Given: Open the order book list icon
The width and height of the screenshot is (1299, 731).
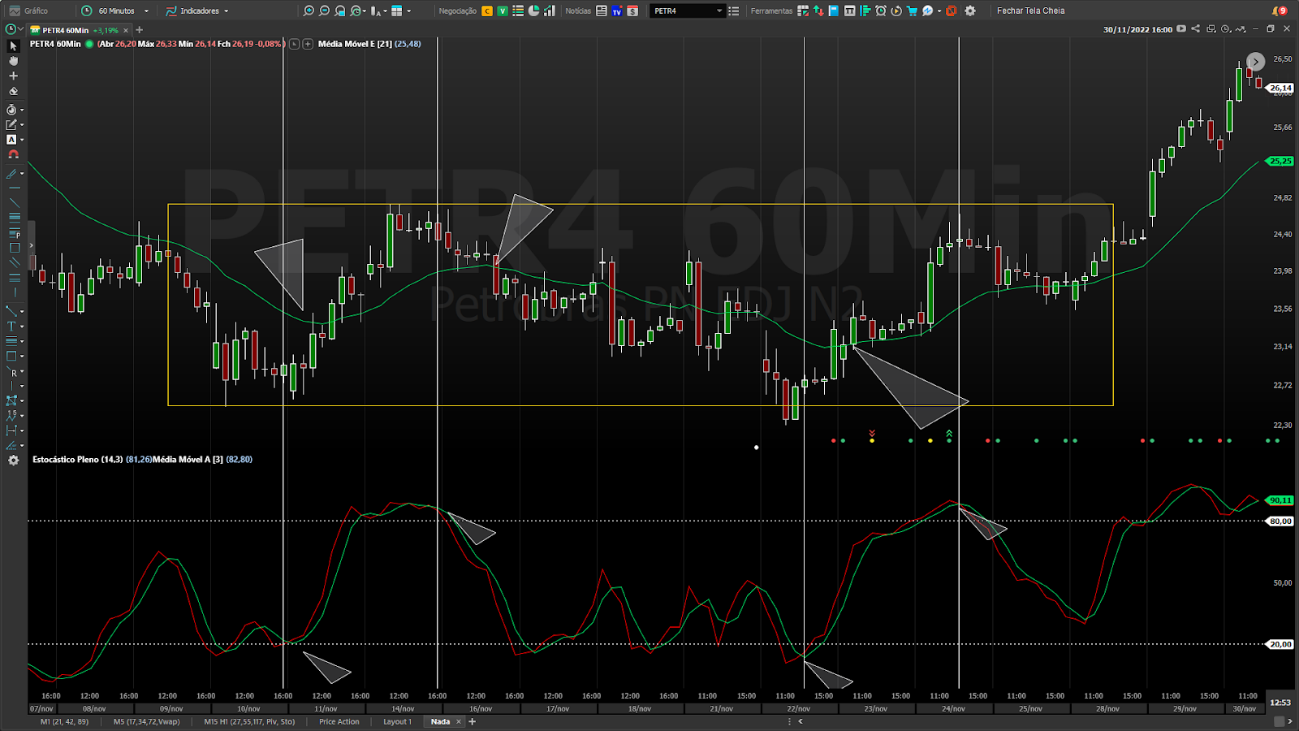Looking at the screenshot, I should (x=518, y=11).
